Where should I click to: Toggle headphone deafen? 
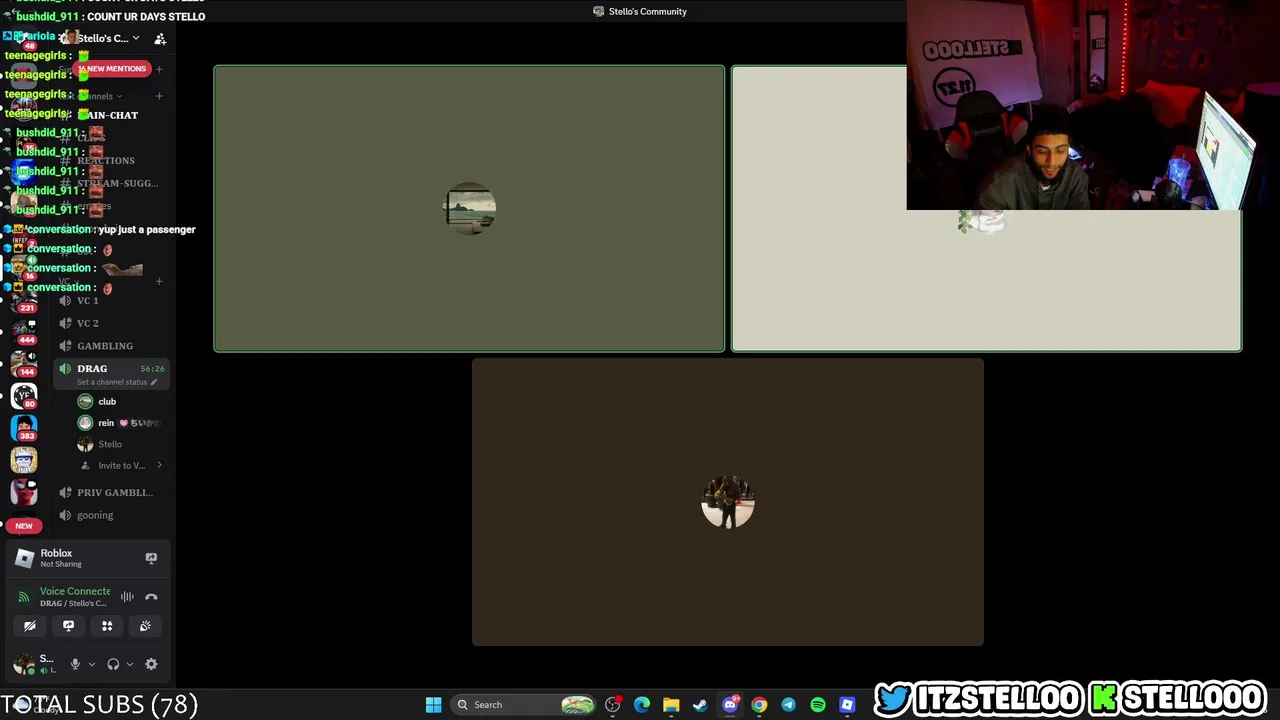(x=113, y=664)
